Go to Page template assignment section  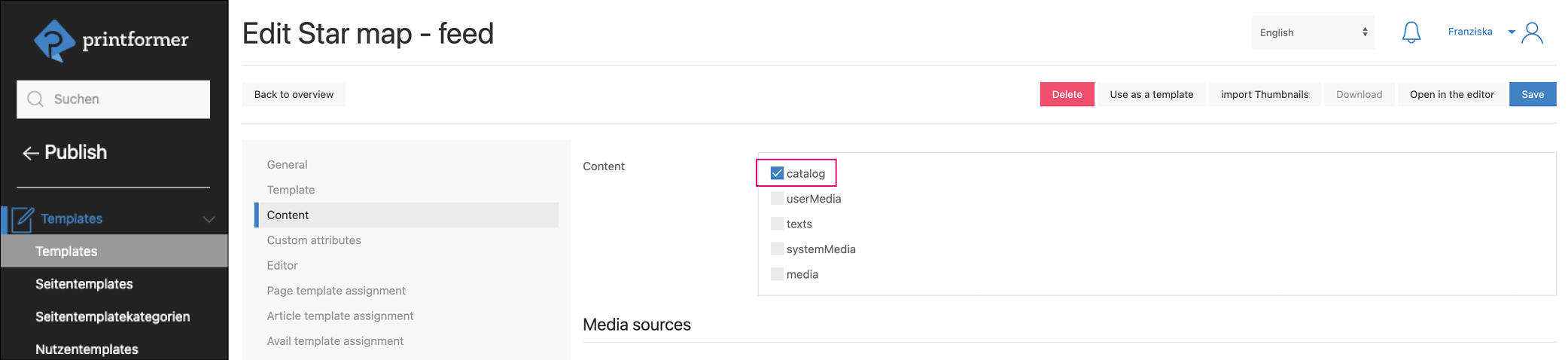(336, 291)
